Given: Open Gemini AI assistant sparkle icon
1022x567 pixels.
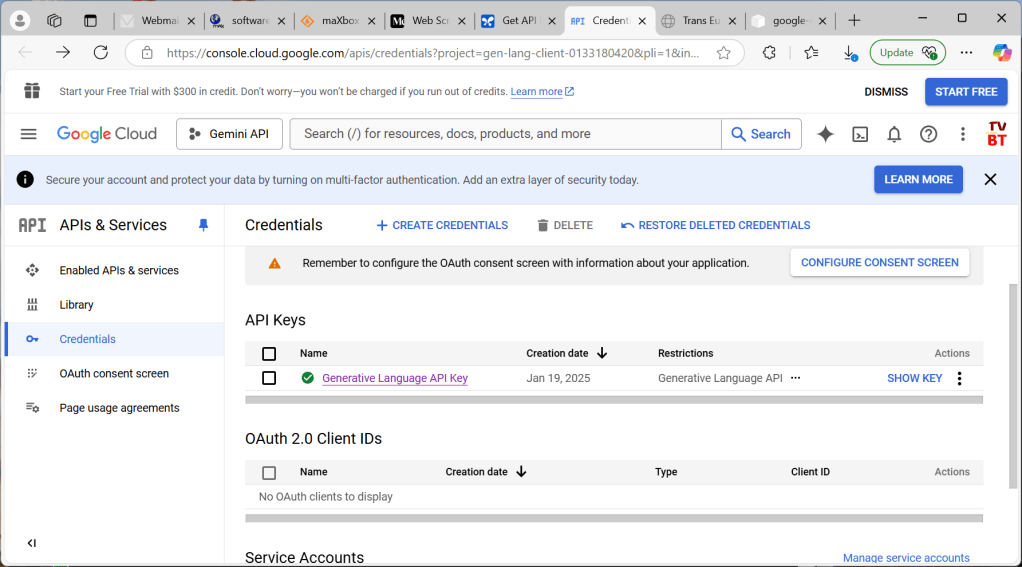Looking at the screenshot, I should [825, 134].
